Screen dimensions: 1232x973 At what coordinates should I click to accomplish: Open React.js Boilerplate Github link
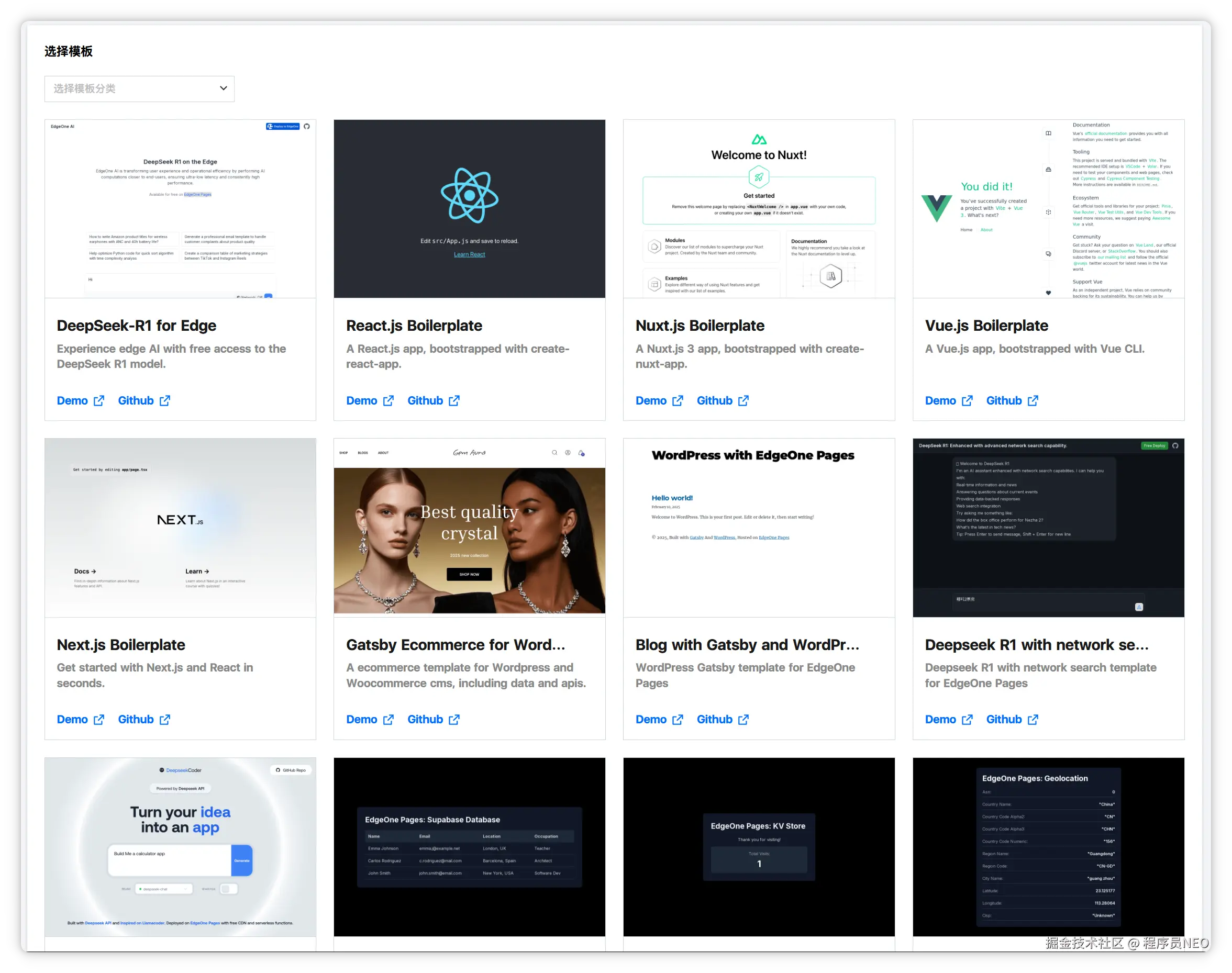pyautogui.click(x=425, y=400)
